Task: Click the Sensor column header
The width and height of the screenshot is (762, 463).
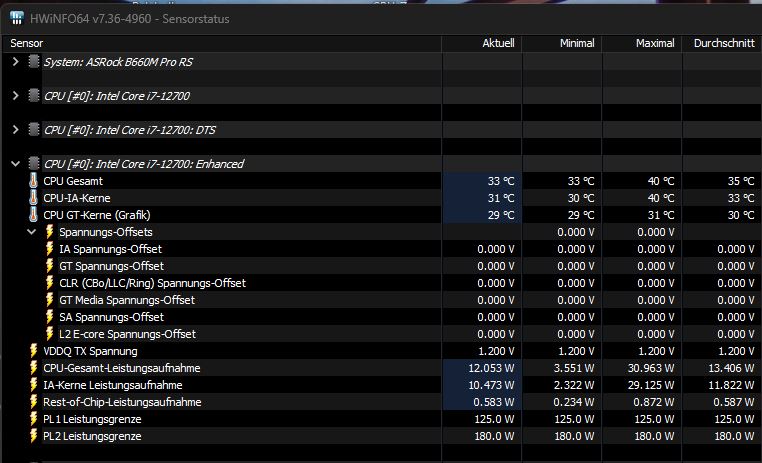Action: (x=222, y=43)
